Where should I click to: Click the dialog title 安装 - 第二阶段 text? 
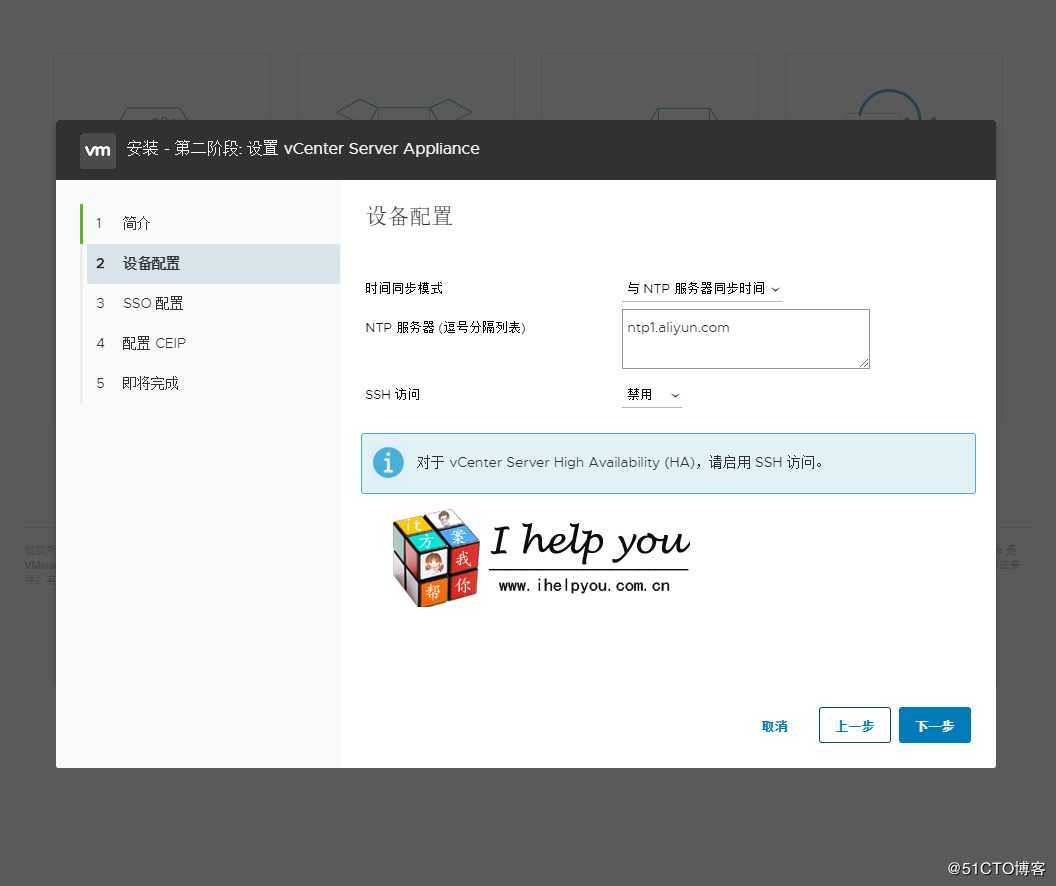303,149
